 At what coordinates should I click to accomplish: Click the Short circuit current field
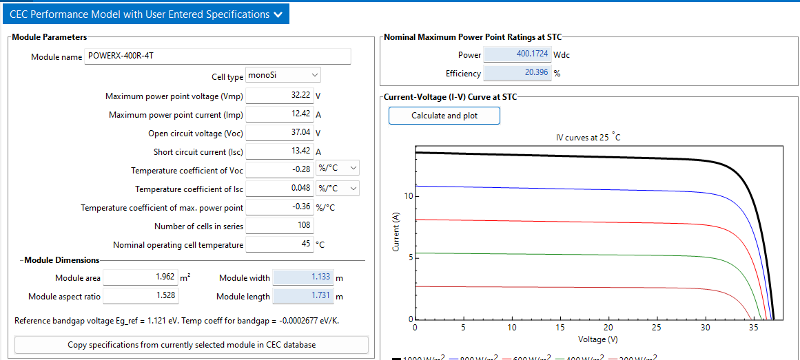click(279, 151)
